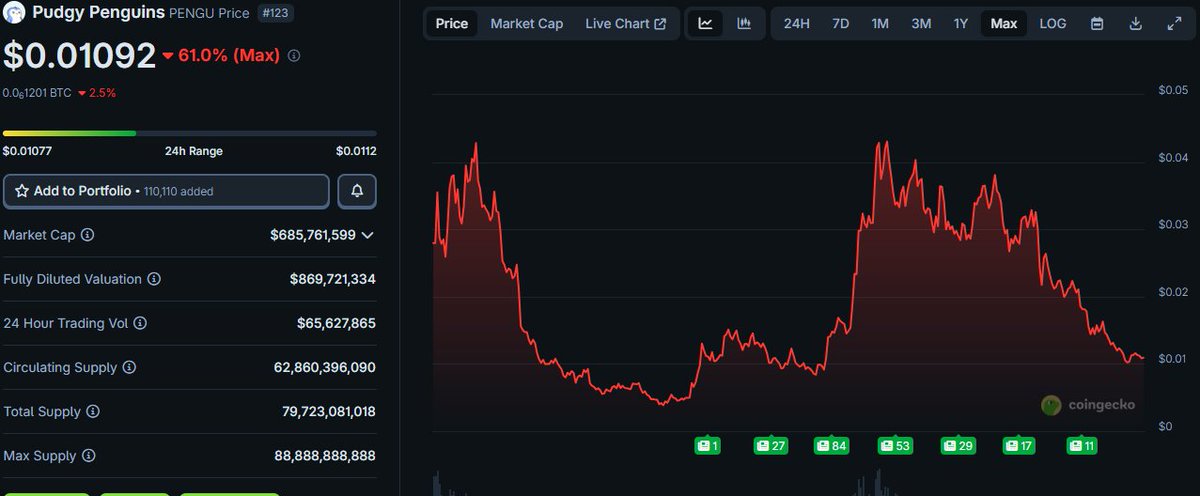
Task: Set the chart range to 1Y
Action: 960,23
